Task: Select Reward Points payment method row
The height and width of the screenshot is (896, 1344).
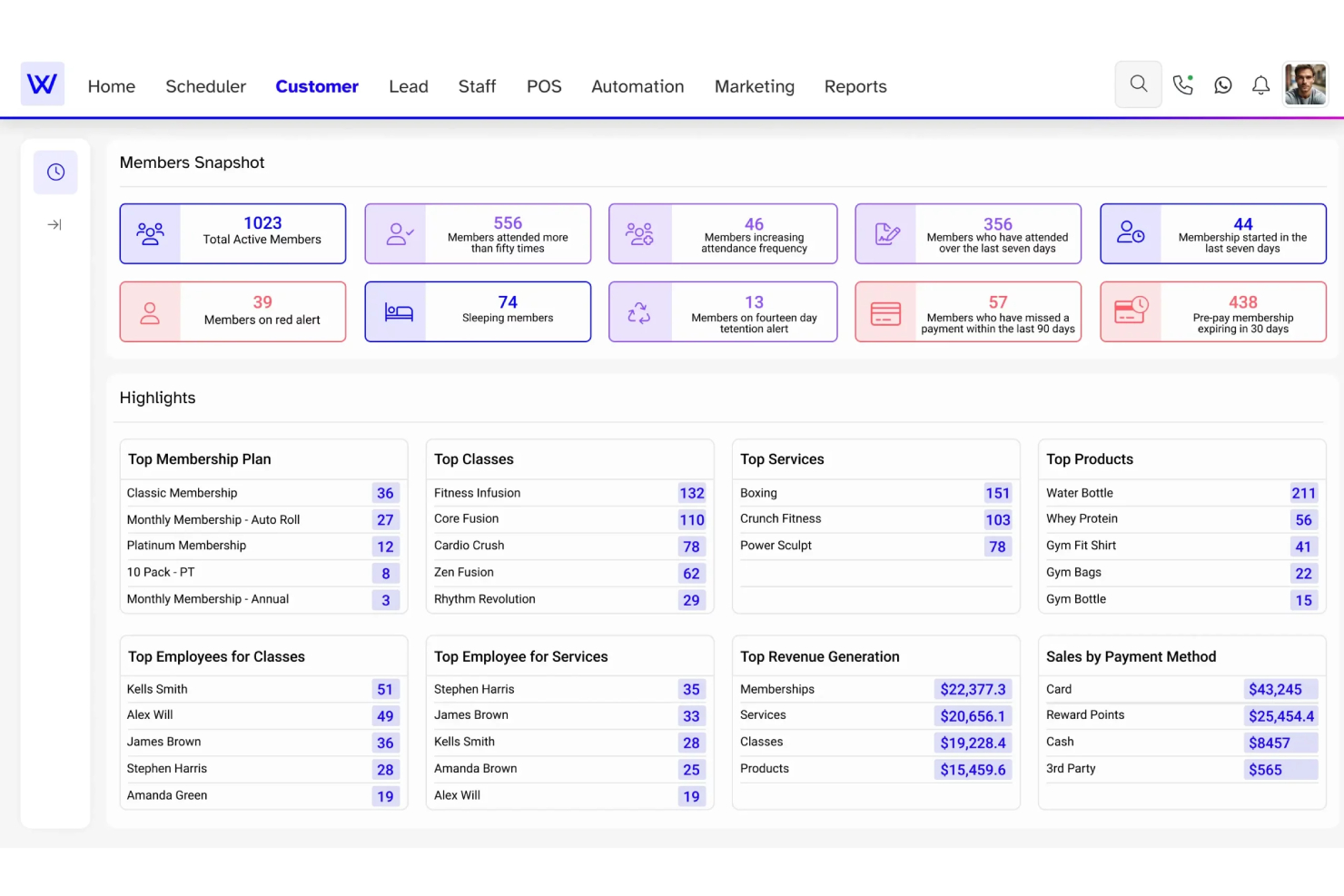Action: 1181,715
